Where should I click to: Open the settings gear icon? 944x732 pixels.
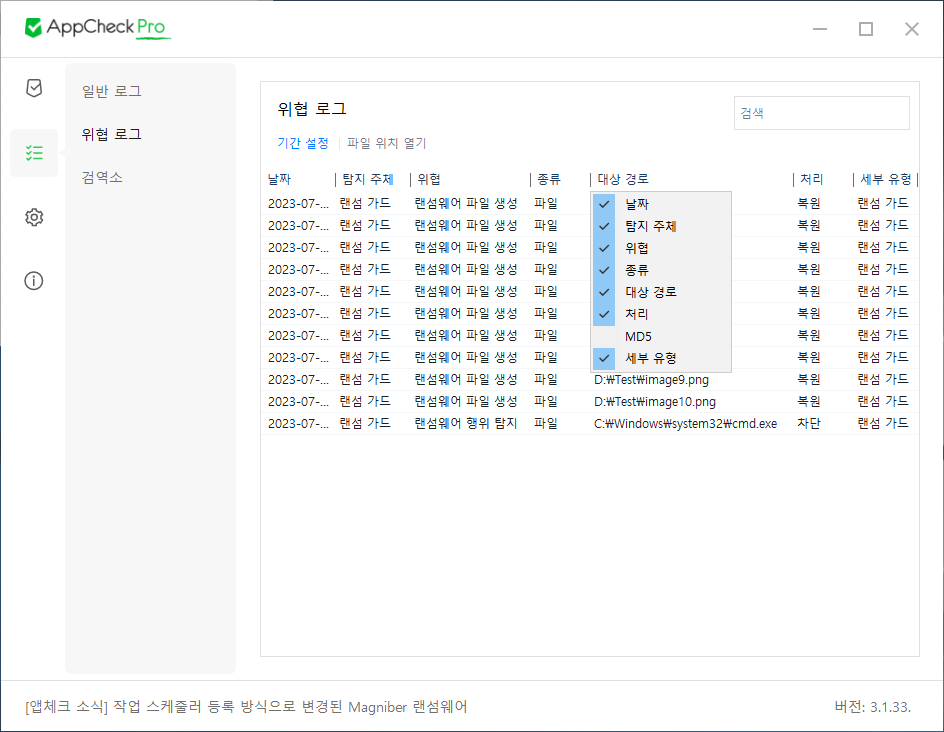coord(34,217)
